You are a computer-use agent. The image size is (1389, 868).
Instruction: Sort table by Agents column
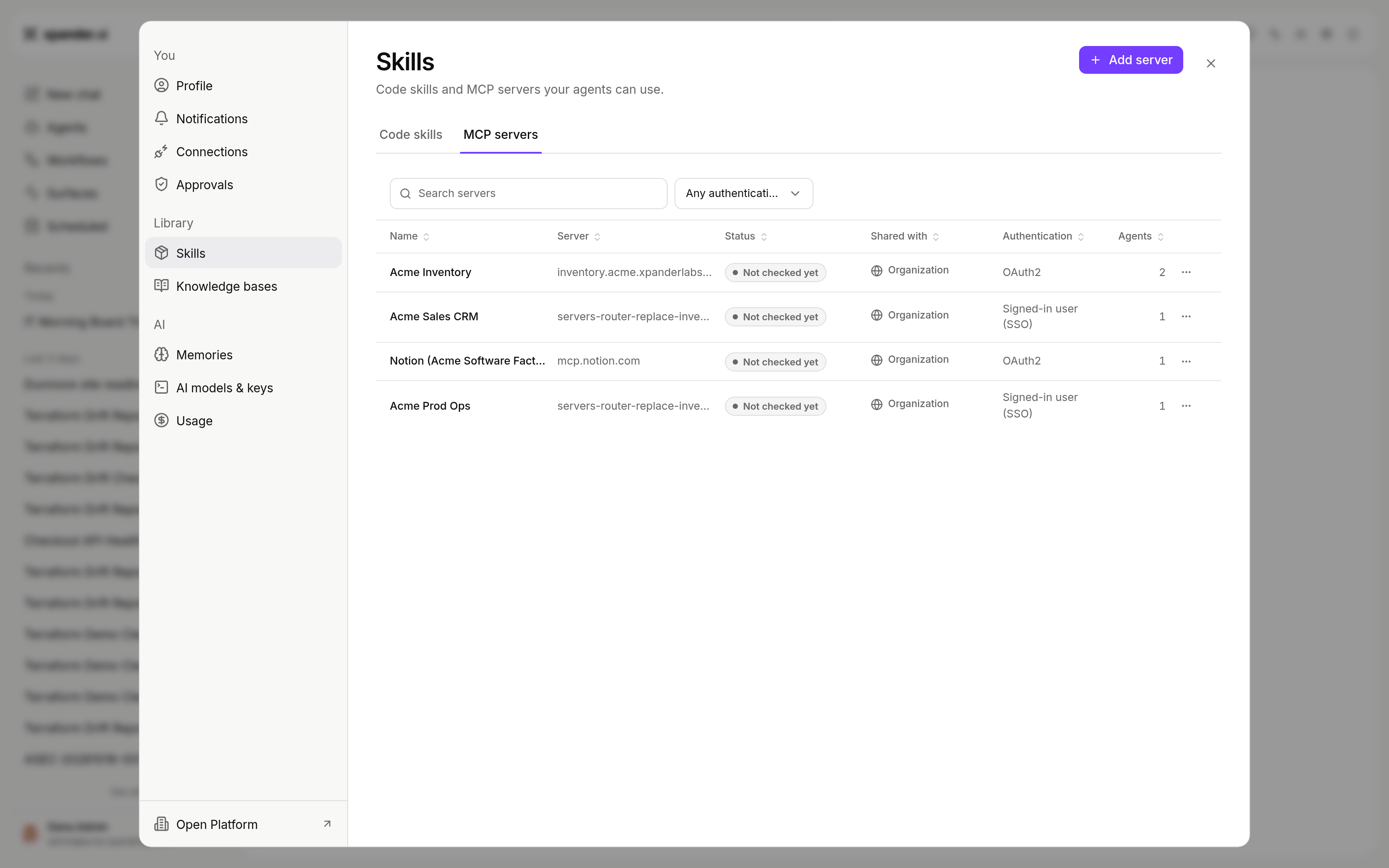(1140, 237)
